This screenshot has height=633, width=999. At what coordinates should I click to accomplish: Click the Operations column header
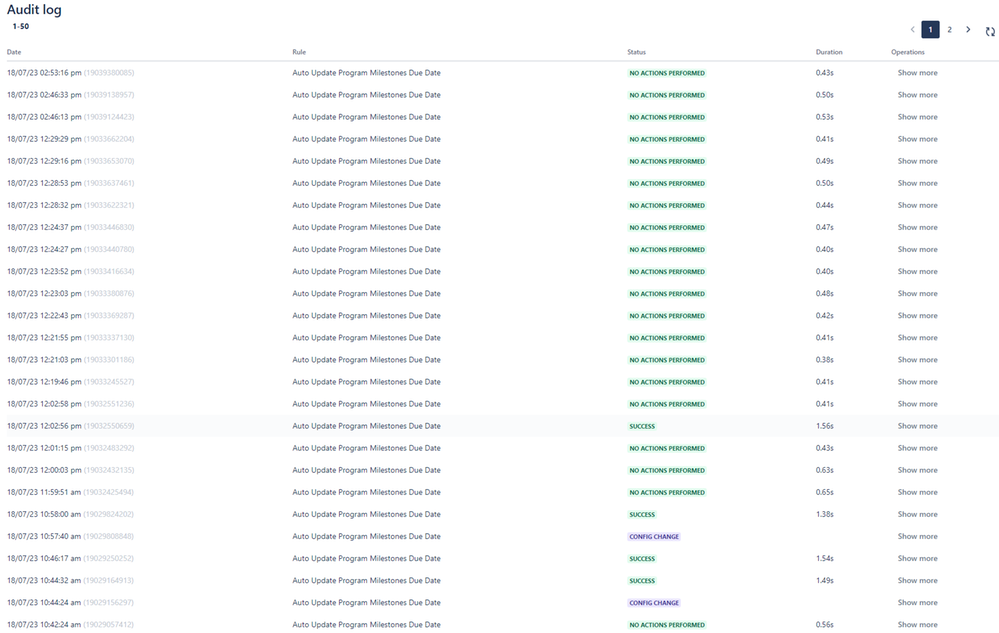pos(908,52)
